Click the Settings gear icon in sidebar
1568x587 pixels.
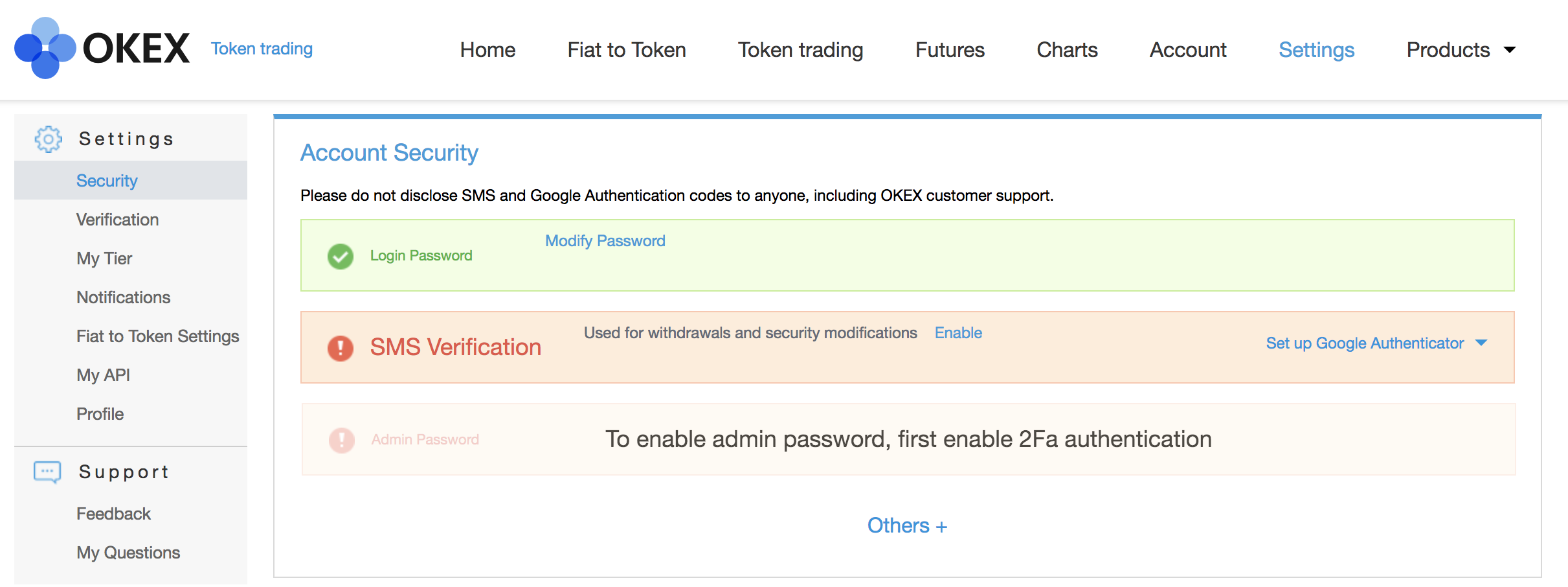(x=49, y=139)
